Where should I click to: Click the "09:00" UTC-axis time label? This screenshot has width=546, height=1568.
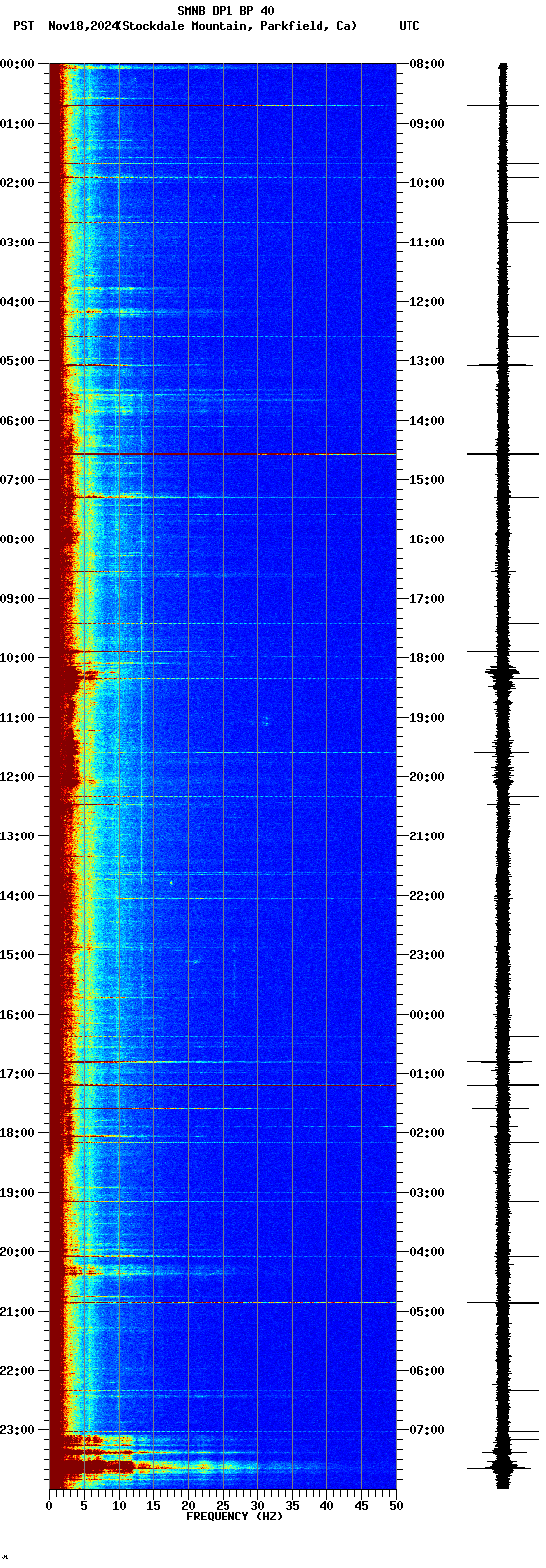coord(427,124)
